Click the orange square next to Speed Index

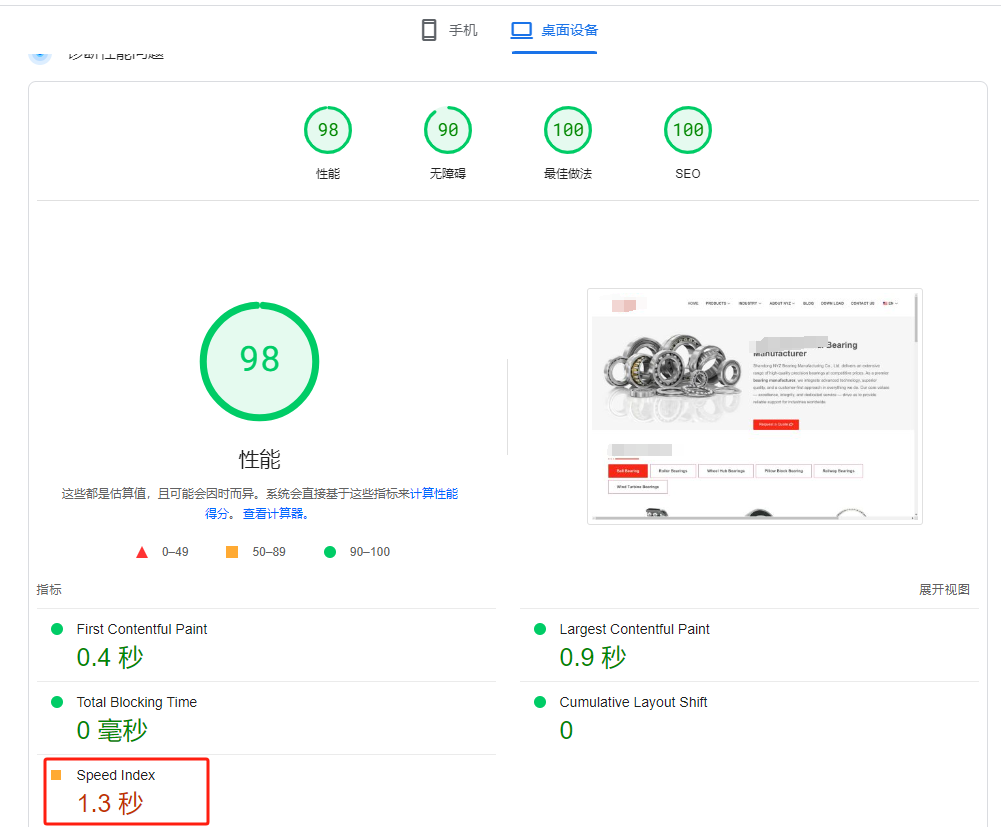(56, 775)
